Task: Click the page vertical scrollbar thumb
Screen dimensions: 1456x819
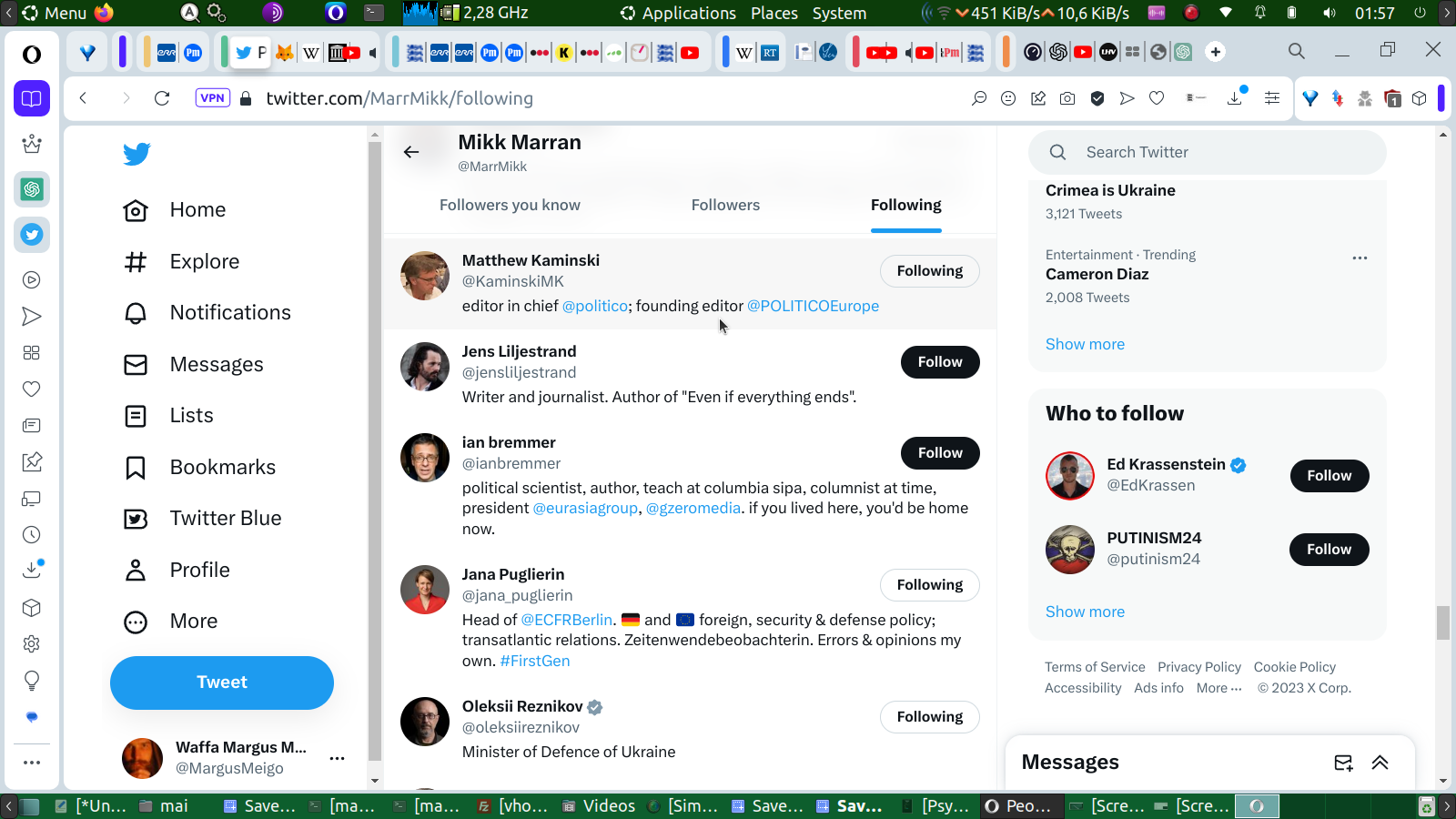Action: [x=1443, y=623]
